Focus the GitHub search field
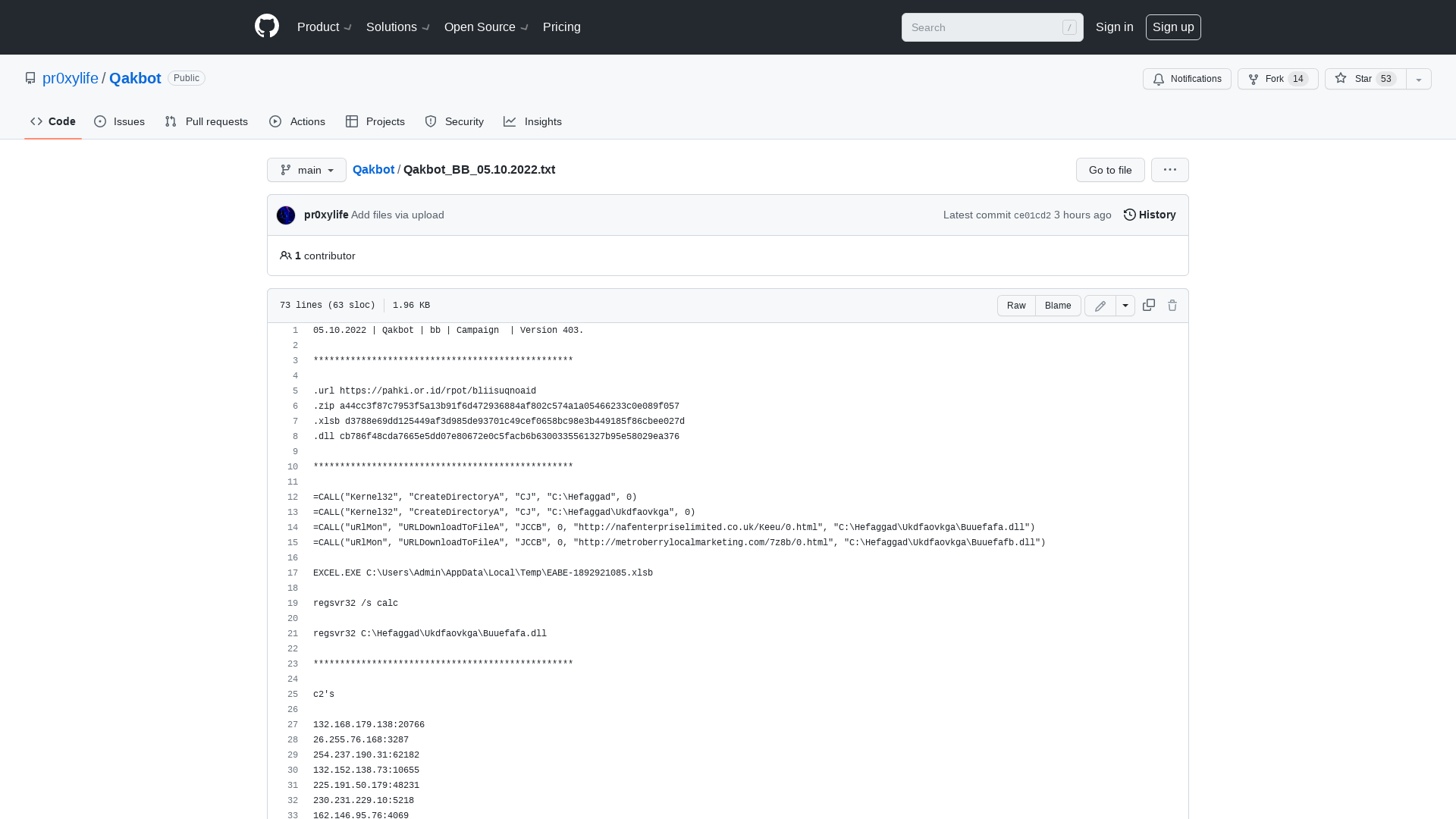Viewport: 1456px width, 819px height. click(992, 27)
